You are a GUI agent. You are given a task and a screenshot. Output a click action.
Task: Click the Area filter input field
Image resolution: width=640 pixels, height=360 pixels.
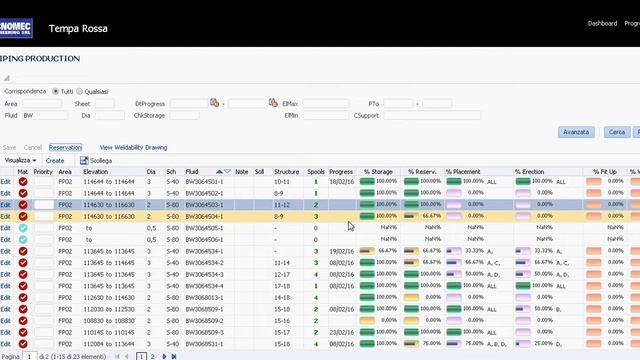pos(42,104)
